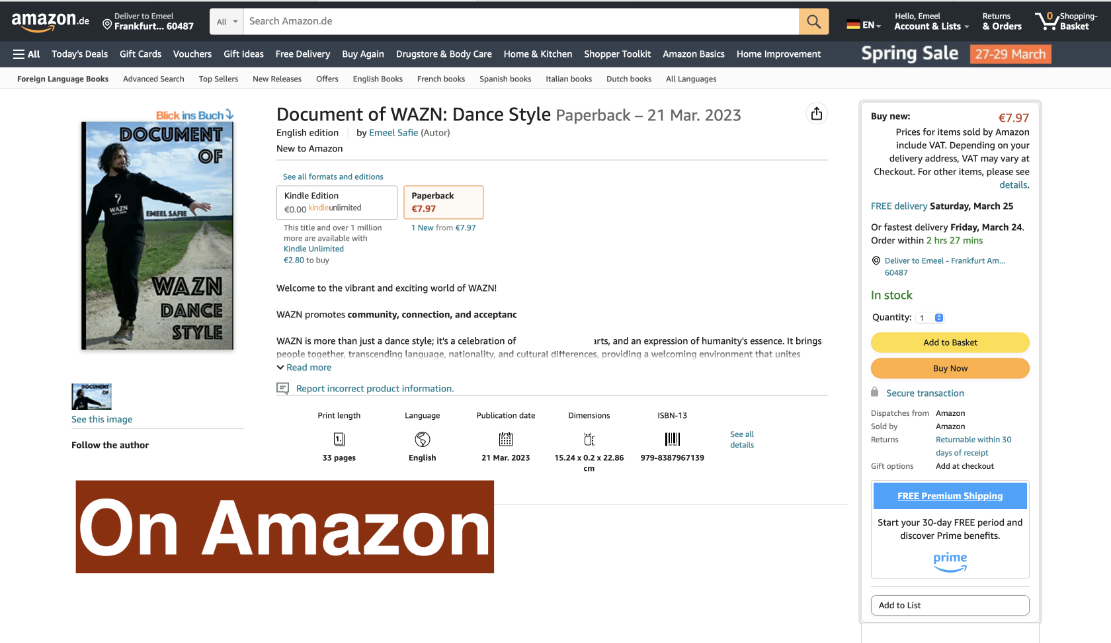The image size is (1111, 643).
Task: Click the Language globe icon
Action: (x=422, y=440)
